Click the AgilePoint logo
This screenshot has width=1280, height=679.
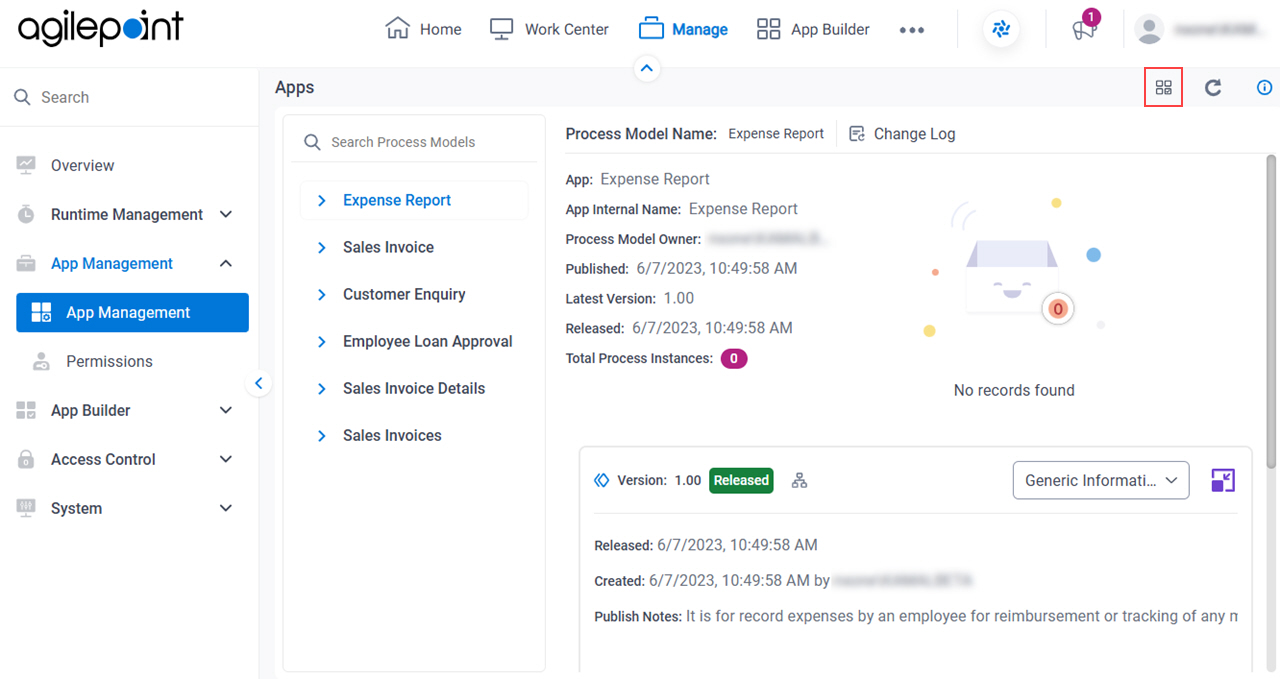click(x=100, y=28)
